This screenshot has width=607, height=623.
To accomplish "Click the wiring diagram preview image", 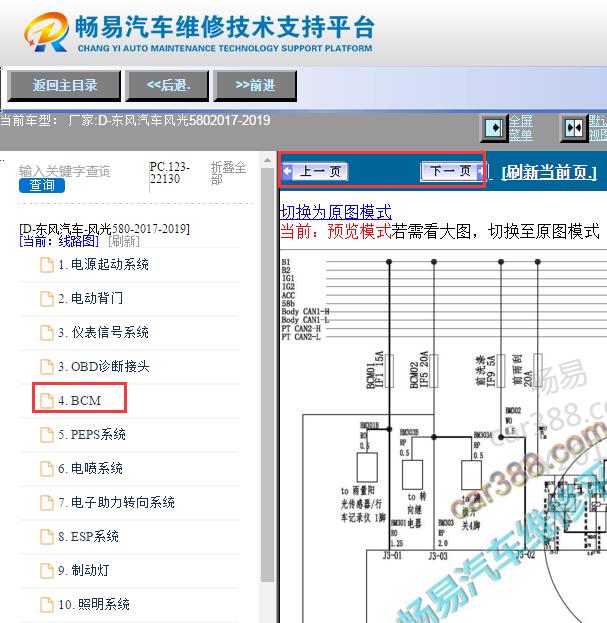I will click(x=443, y=436).
